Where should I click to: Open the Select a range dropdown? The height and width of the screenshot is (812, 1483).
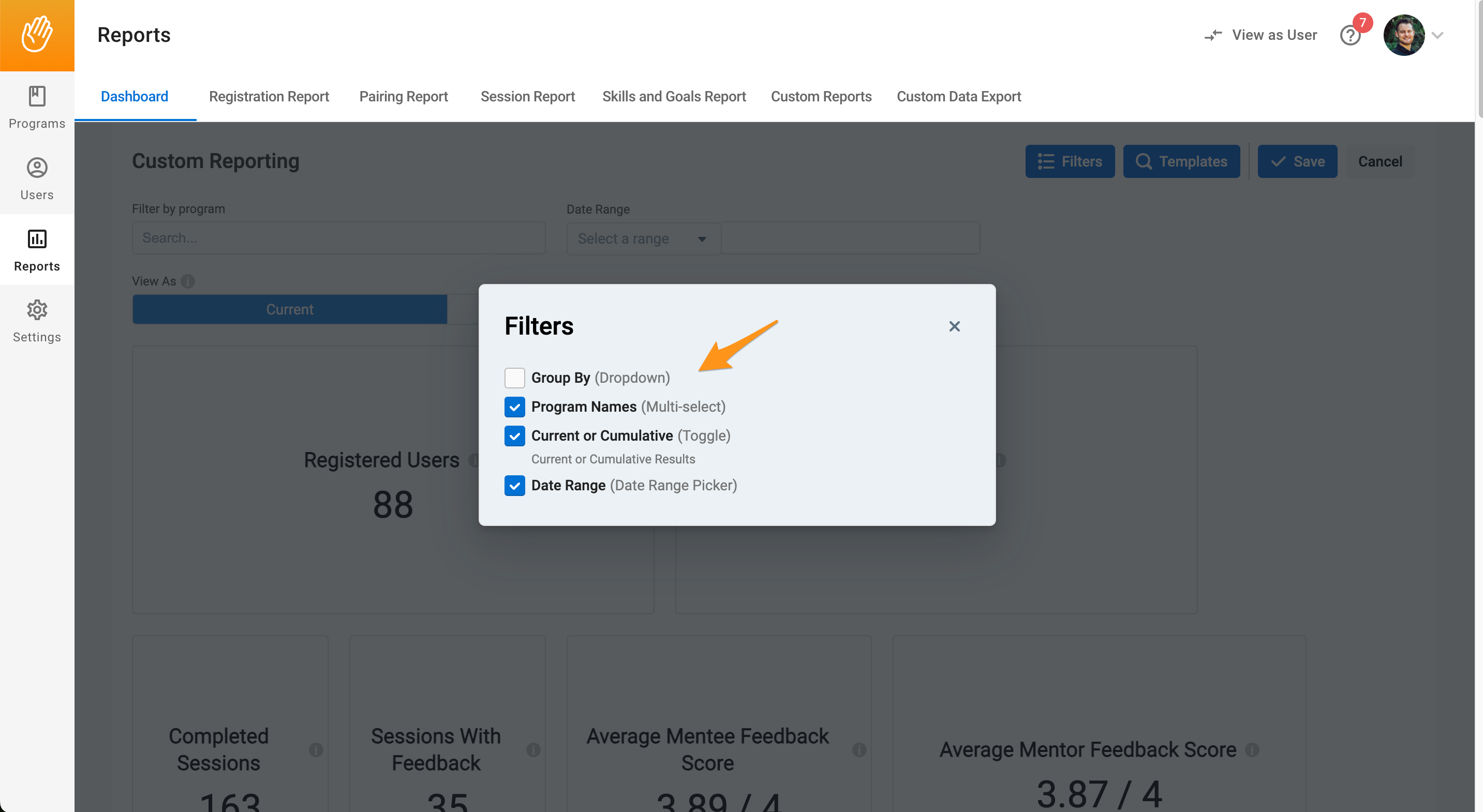[x=643, y=238]
